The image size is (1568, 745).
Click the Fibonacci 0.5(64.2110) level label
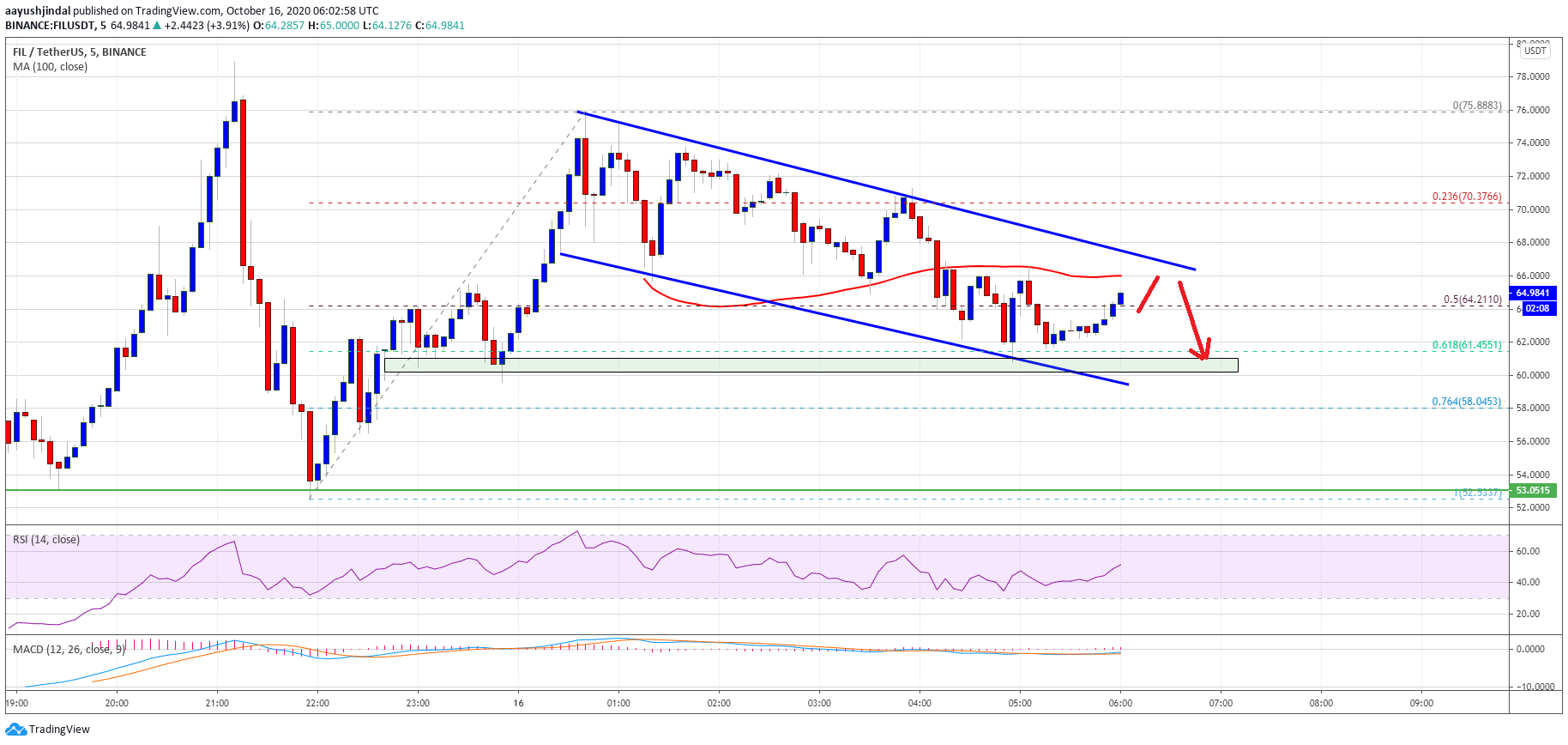(1473, 300)
